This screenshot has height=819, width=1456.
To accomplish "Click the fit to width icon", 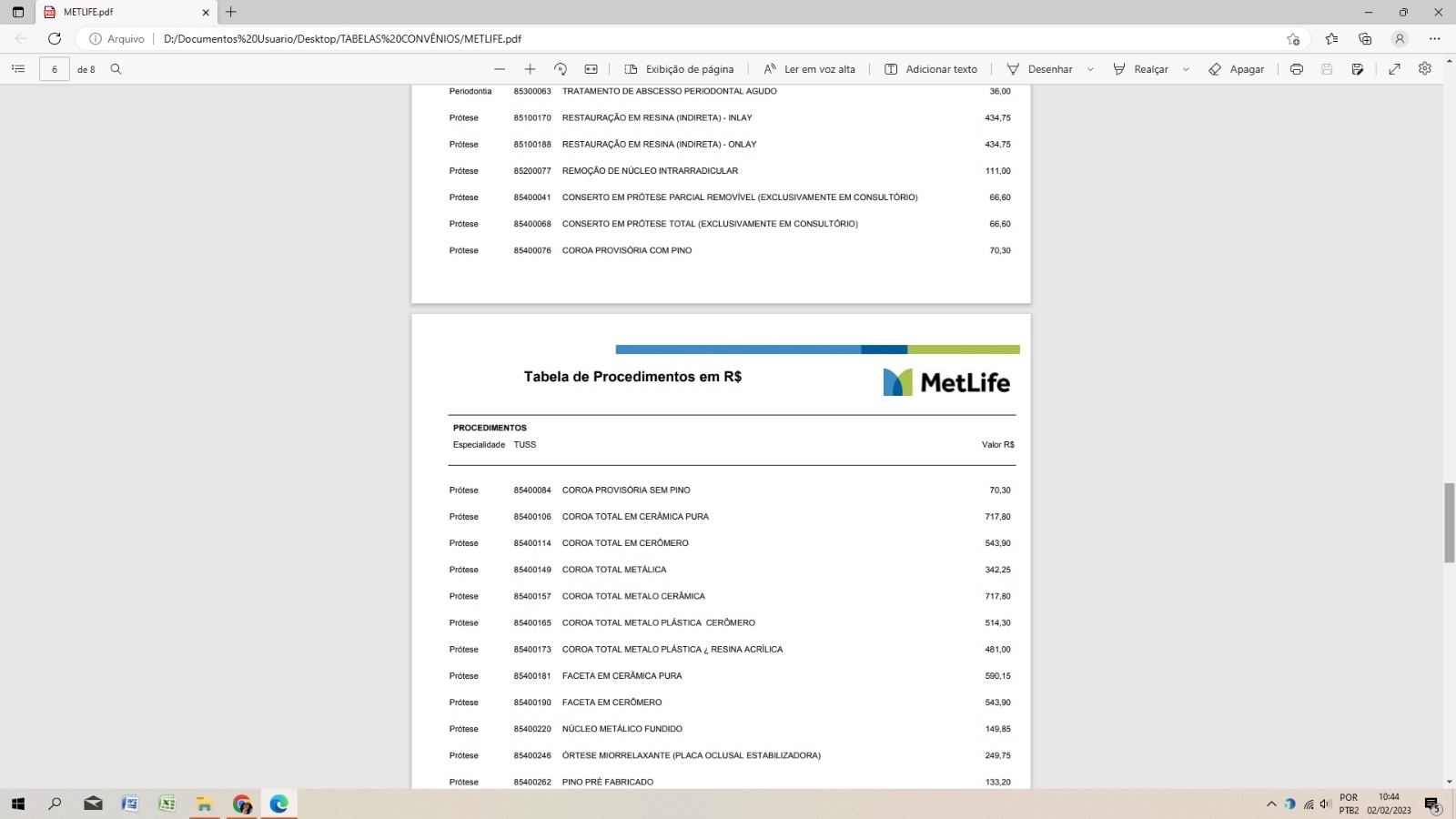I will click(x=591, y=69).
